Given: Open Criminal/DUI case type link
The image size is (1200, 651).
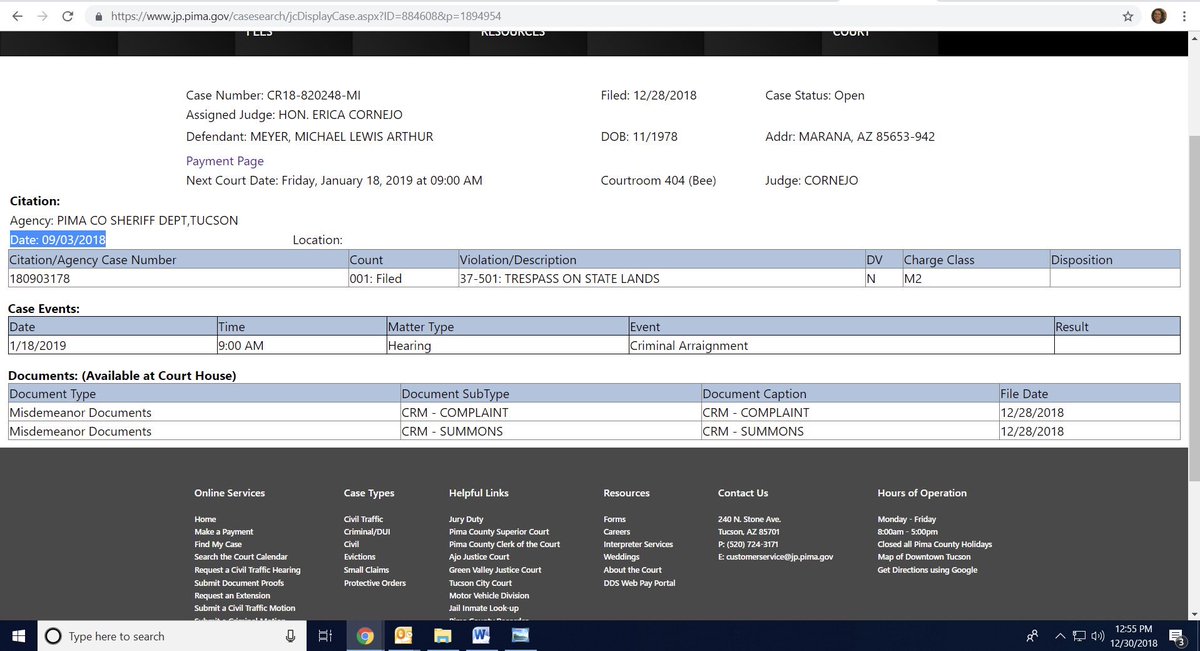Looking at the screenshot, I should click(367, 532).
